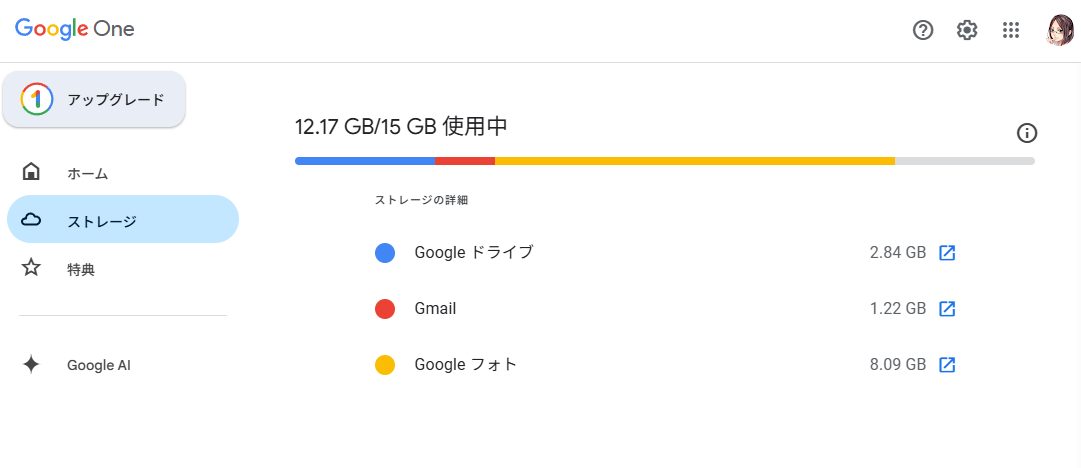Click the red Gmail color dot
This screenshot has width=1081, height=468.
point(385,309)
